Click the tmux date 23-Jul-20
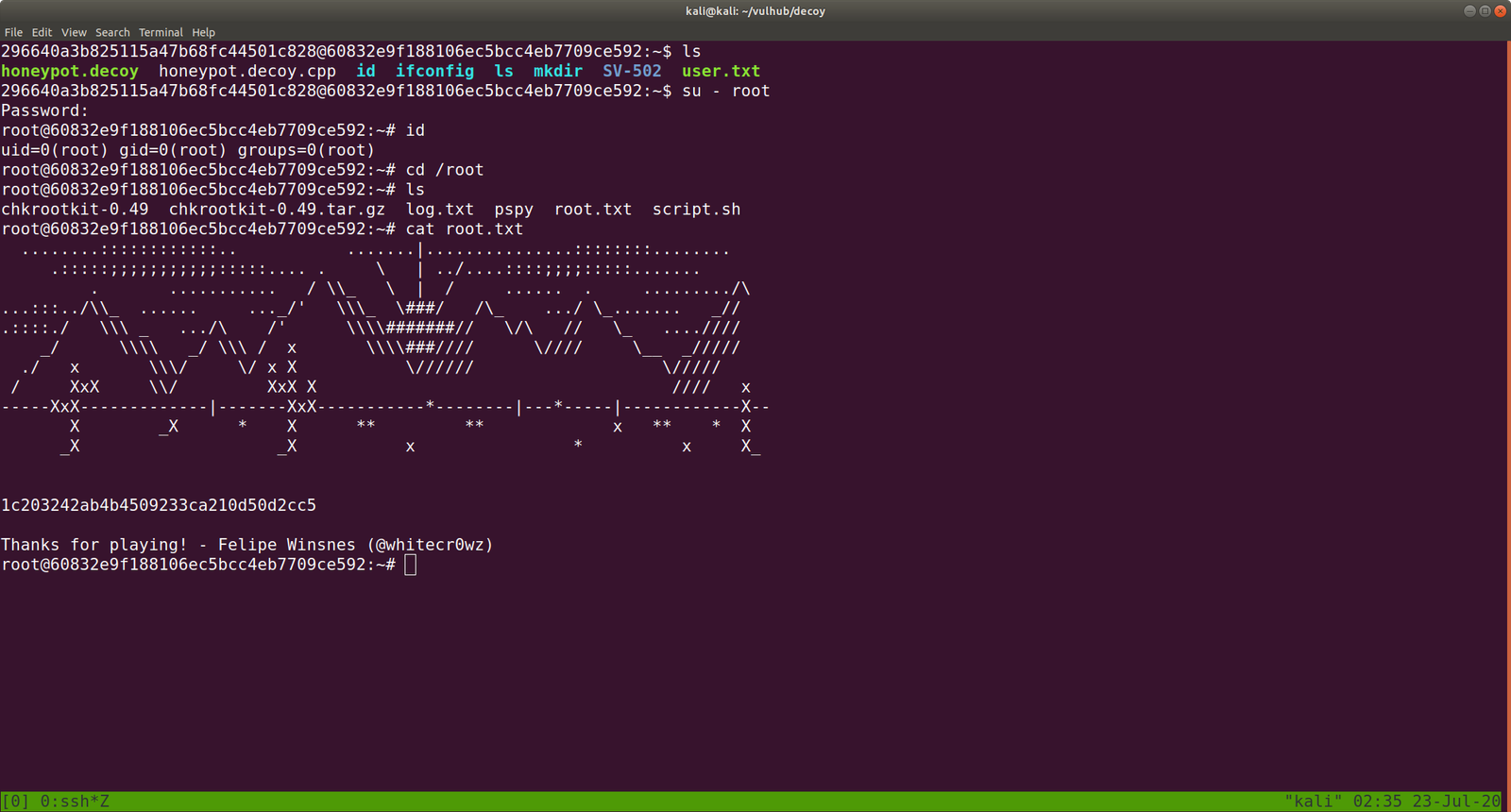This screenshot has width=1511, height=812. pos(1456,802)
